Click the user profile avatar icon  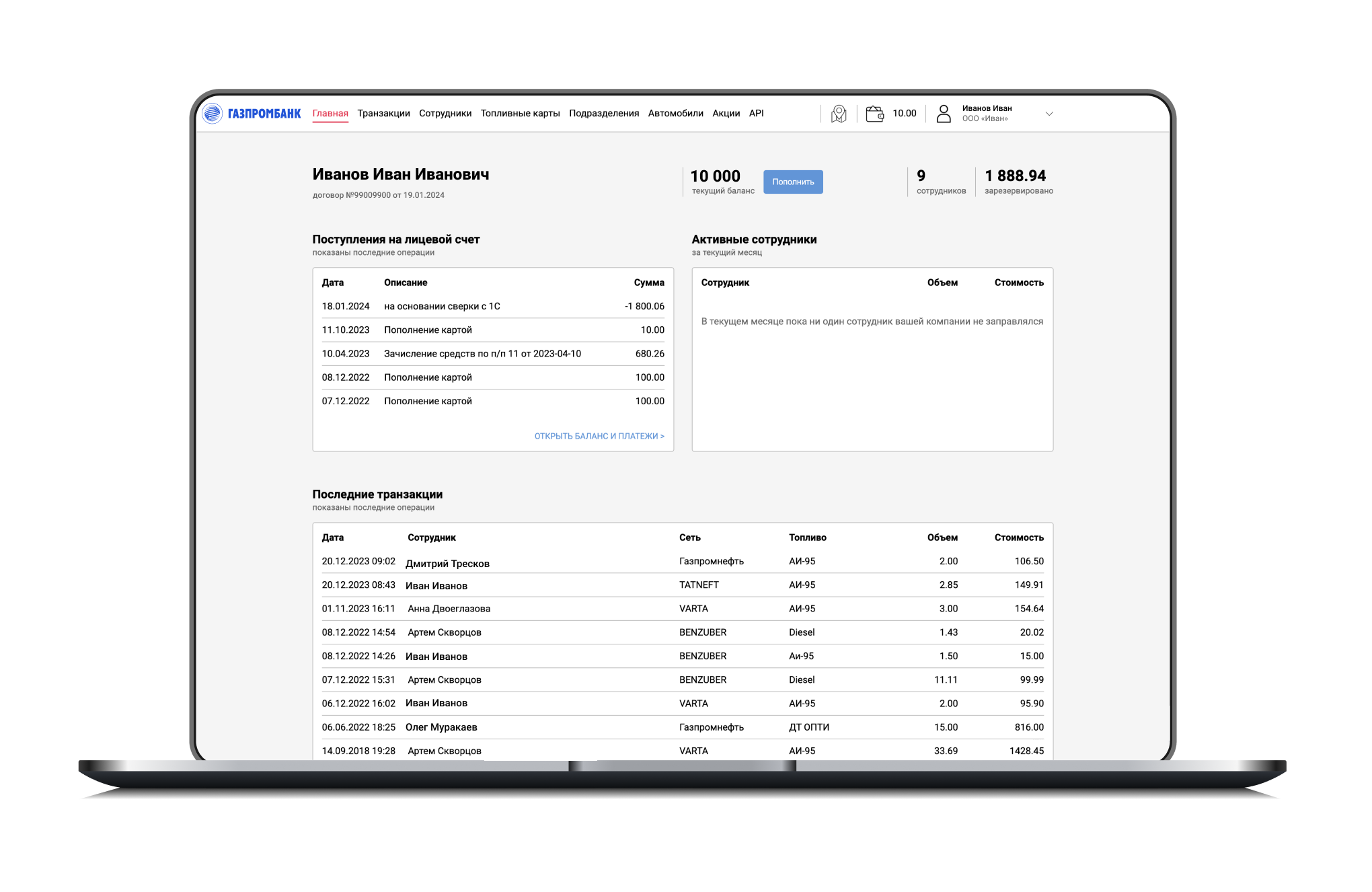944,114
